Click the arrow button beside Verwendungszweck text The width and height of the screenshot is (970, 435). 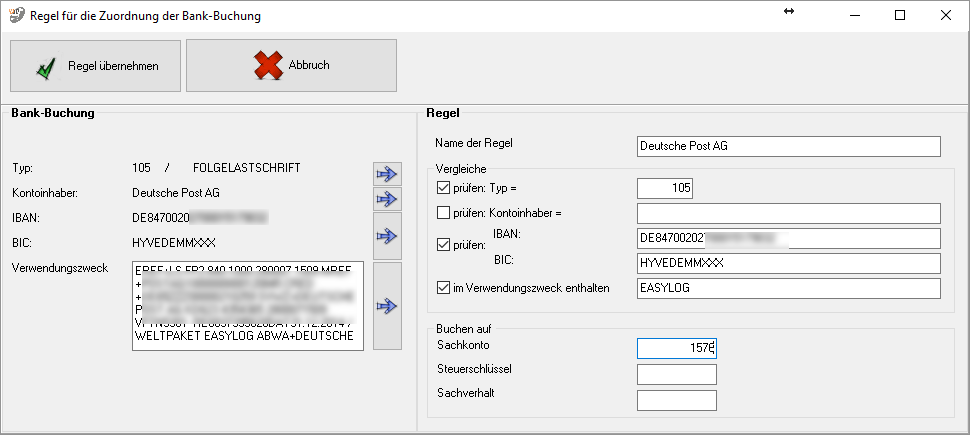386,306
